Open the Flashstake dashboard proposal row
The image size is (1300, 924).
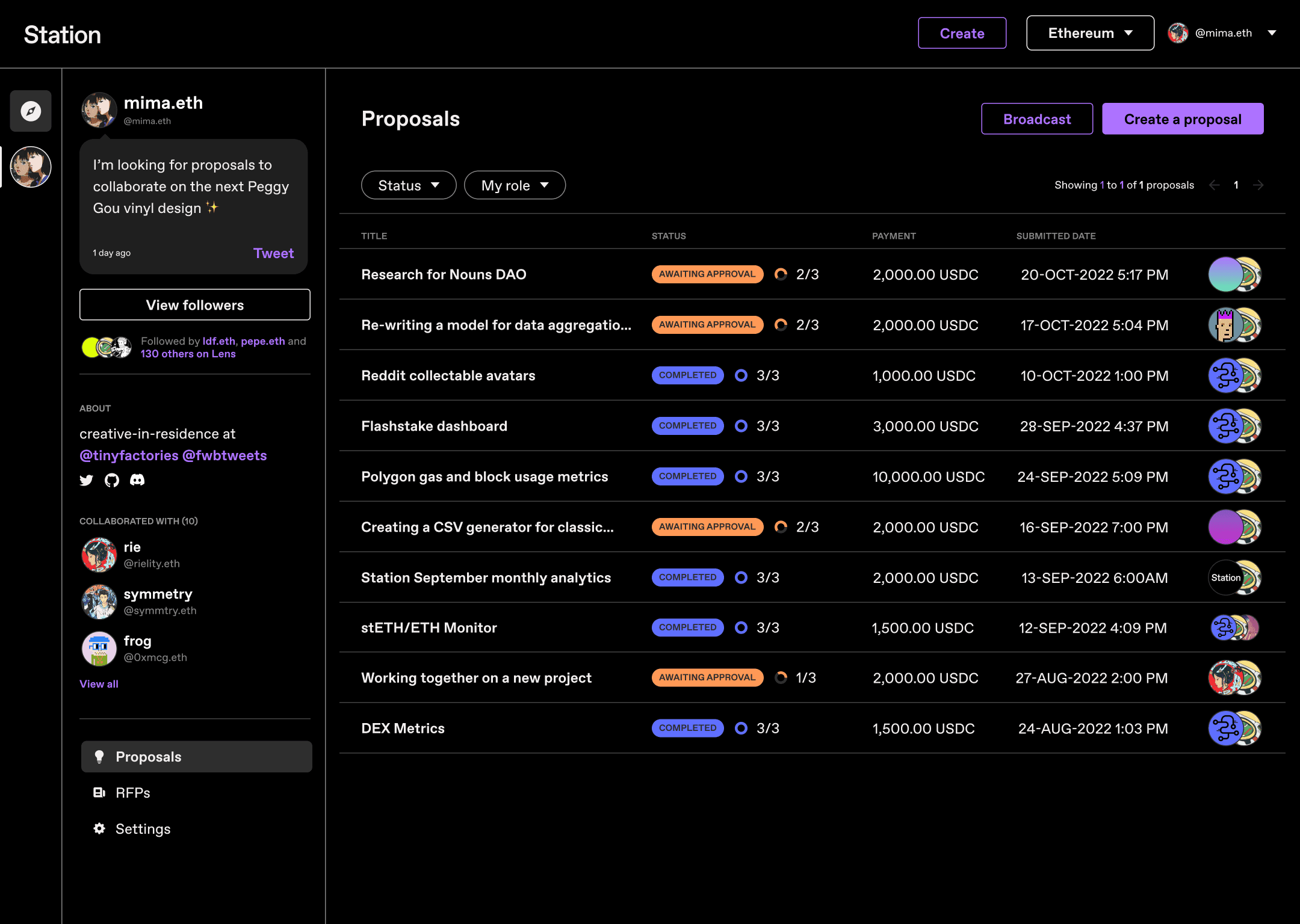pos(812,426)
